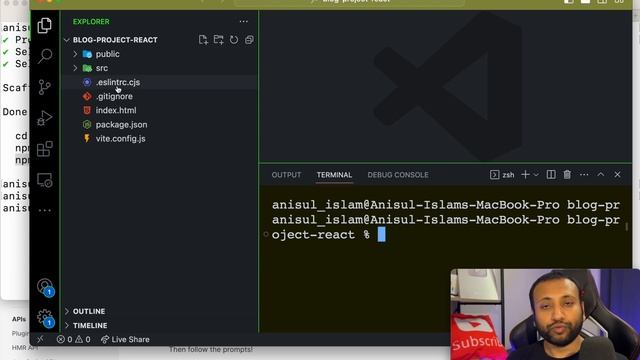Show additional activity bar views ellipsis
The height and width of the screenshot is (360, 640).
pos(44,210)
